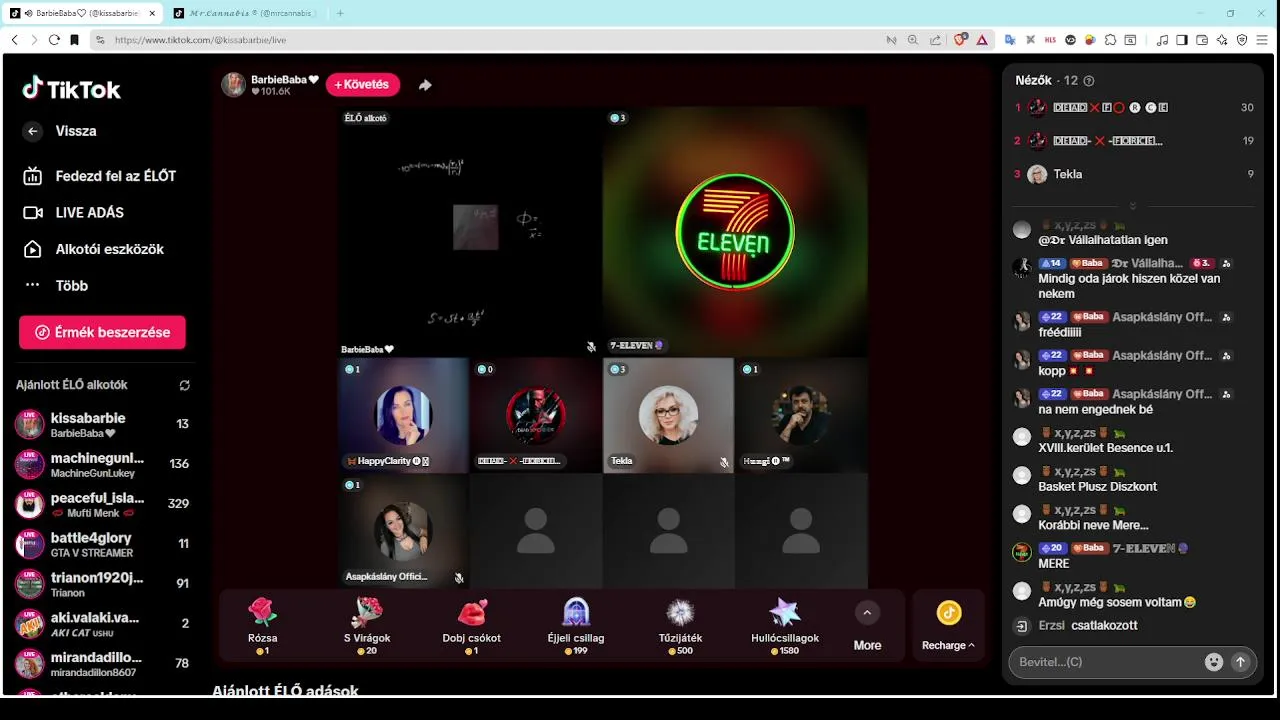Open the browser zoom magnifier icon

pos(913,40)
